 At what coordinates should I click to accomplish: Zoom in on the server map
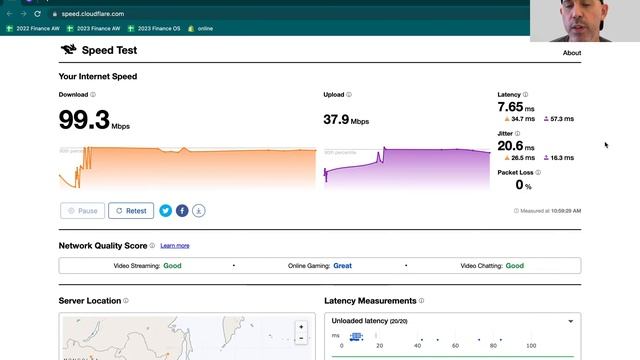pyautogui.click(x=301, y=327)
